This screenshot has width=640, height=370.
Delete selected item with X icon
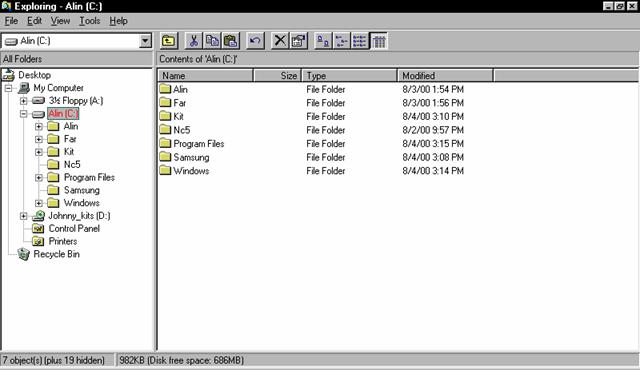(x=280, y=41)
